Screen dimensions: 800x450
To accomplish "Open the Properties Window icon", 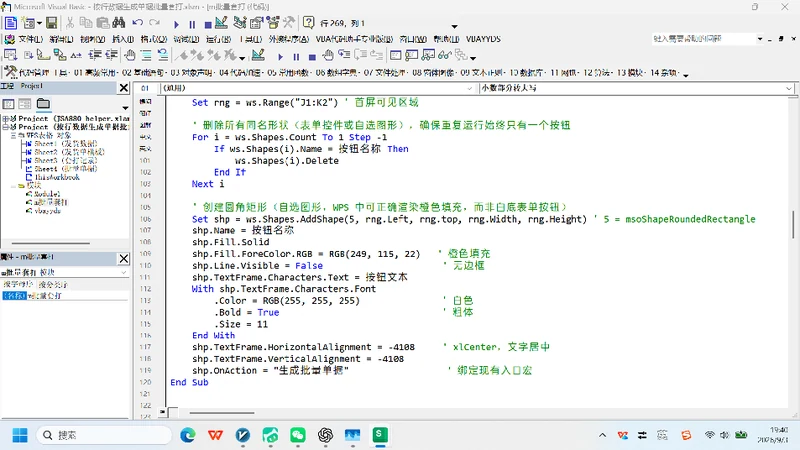I will click(x=256, y=23).
